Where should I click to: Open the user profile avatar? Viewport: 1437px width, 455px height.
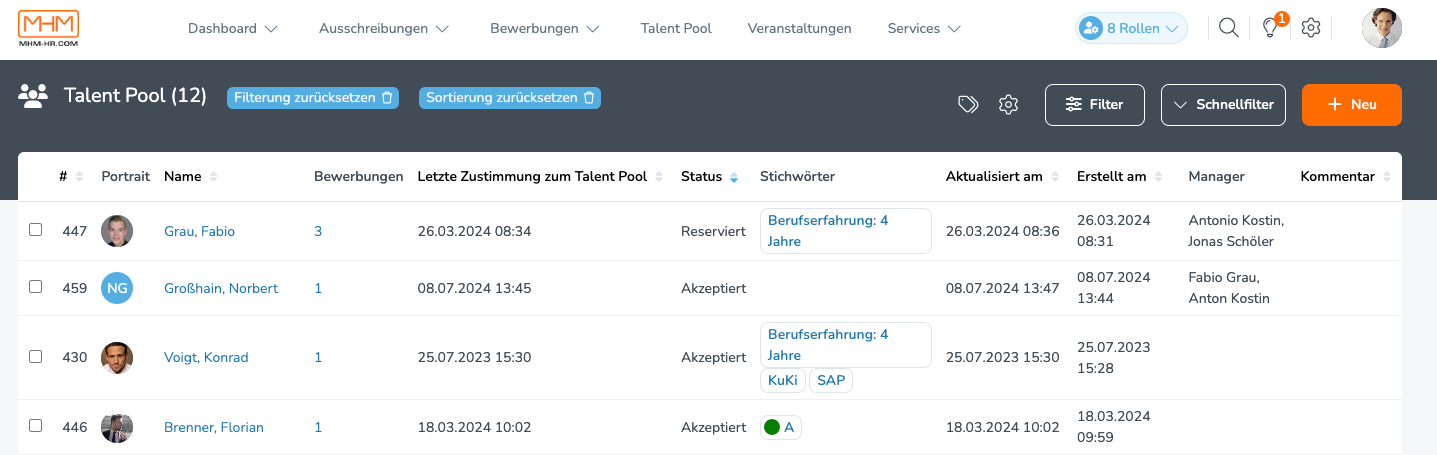click(1382, 28)
